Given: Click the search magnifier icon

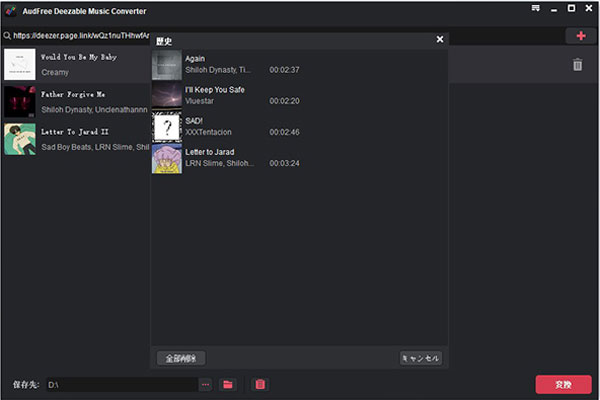Looking at the screenshot, I should point(7,36).
